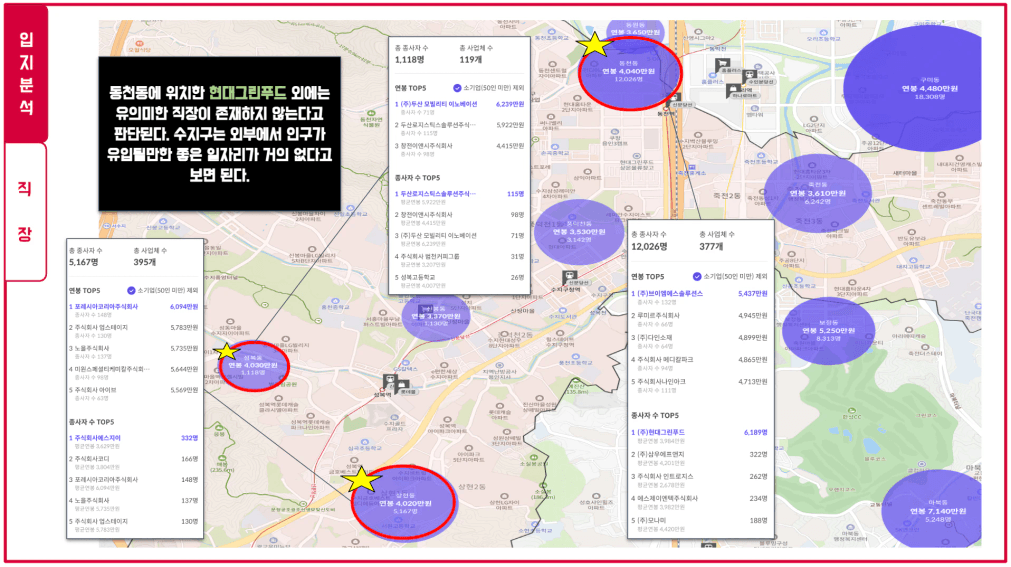Click 한성CC golf course map label

(851, 417)
